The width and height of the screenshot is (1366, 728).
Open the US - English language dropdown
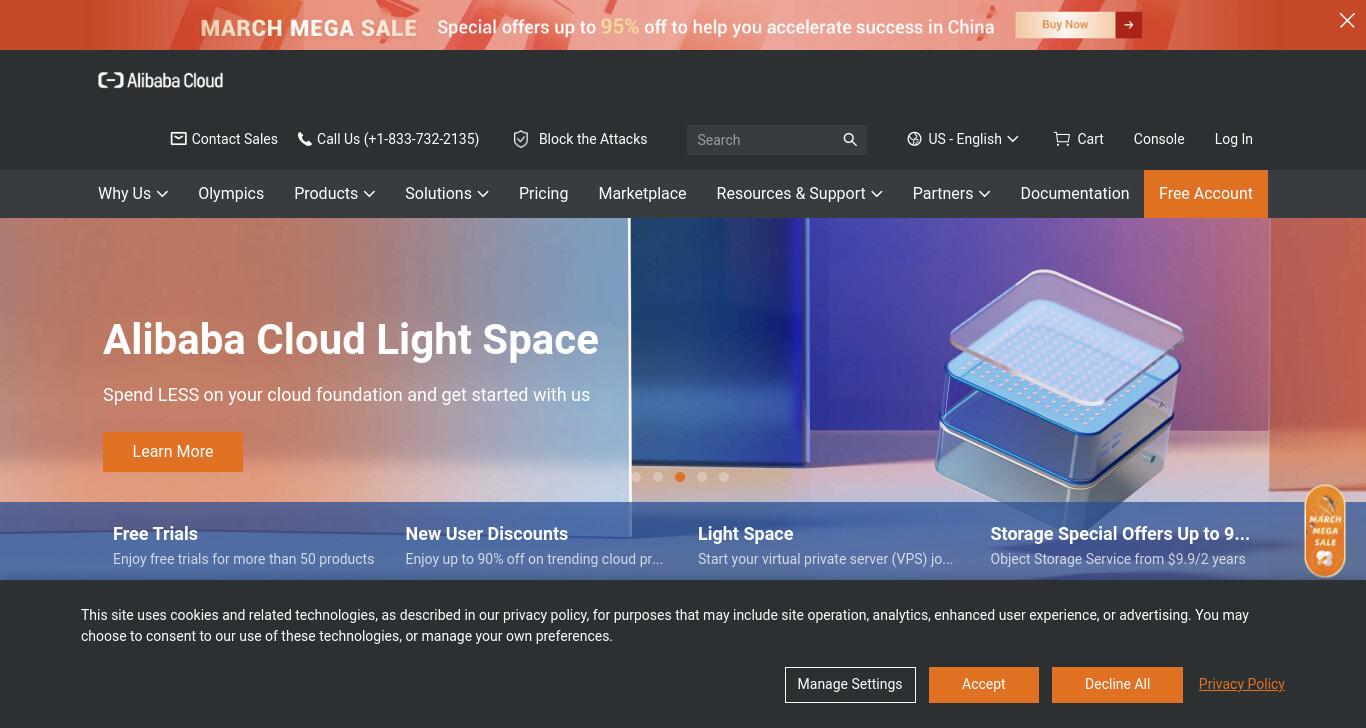963,139
